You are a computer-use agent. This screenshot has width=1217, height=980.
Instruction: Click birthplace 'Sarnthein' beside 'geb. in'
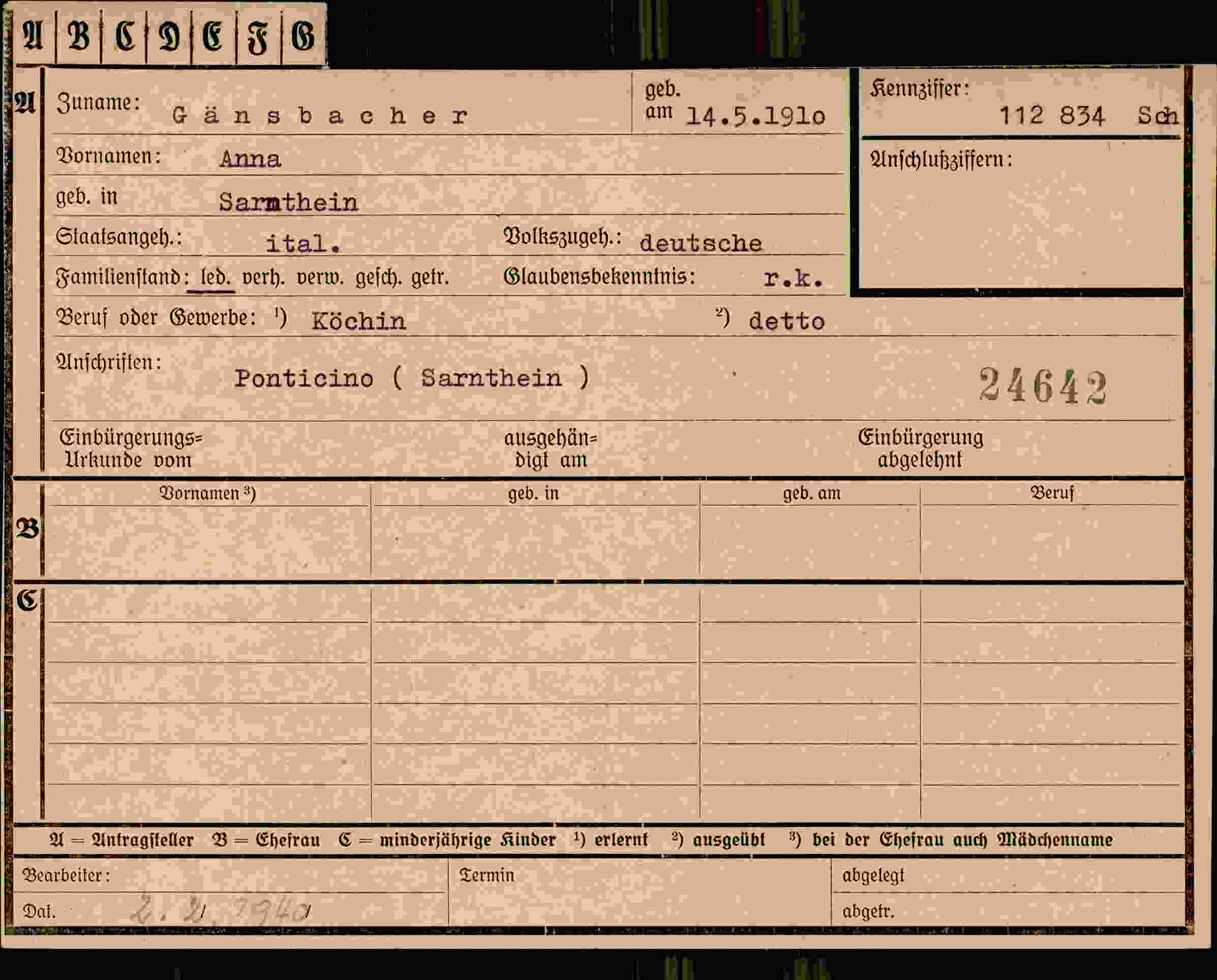pos(288,202)
